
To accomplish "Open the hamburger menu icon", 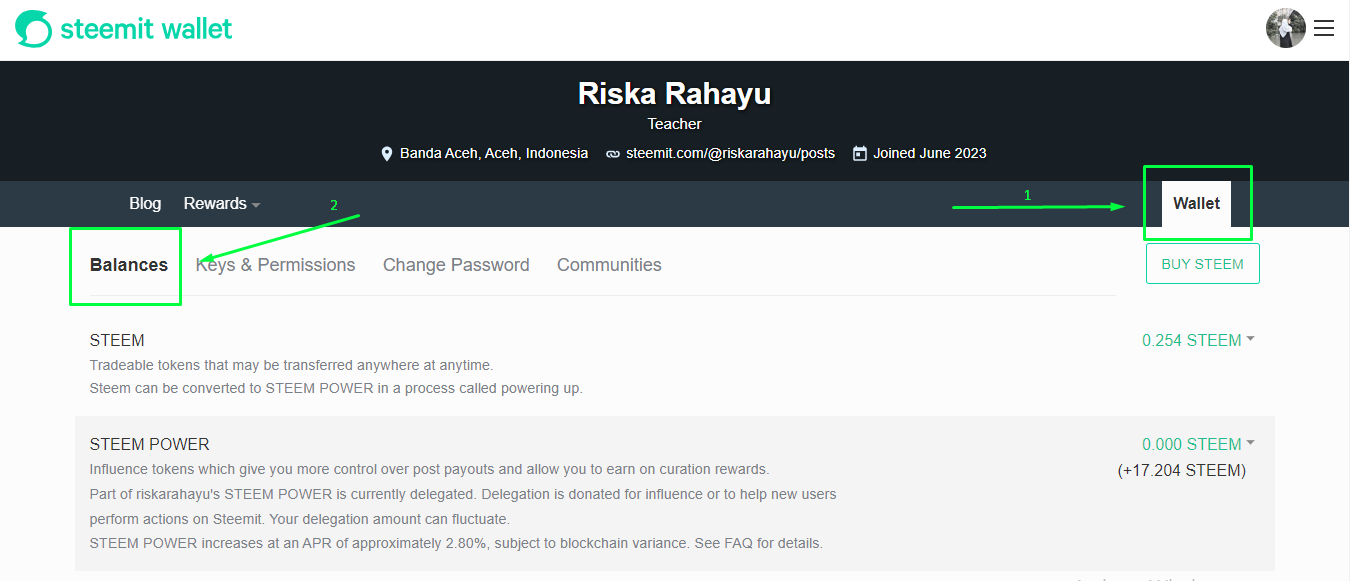I will click(x=1324, y=29).
